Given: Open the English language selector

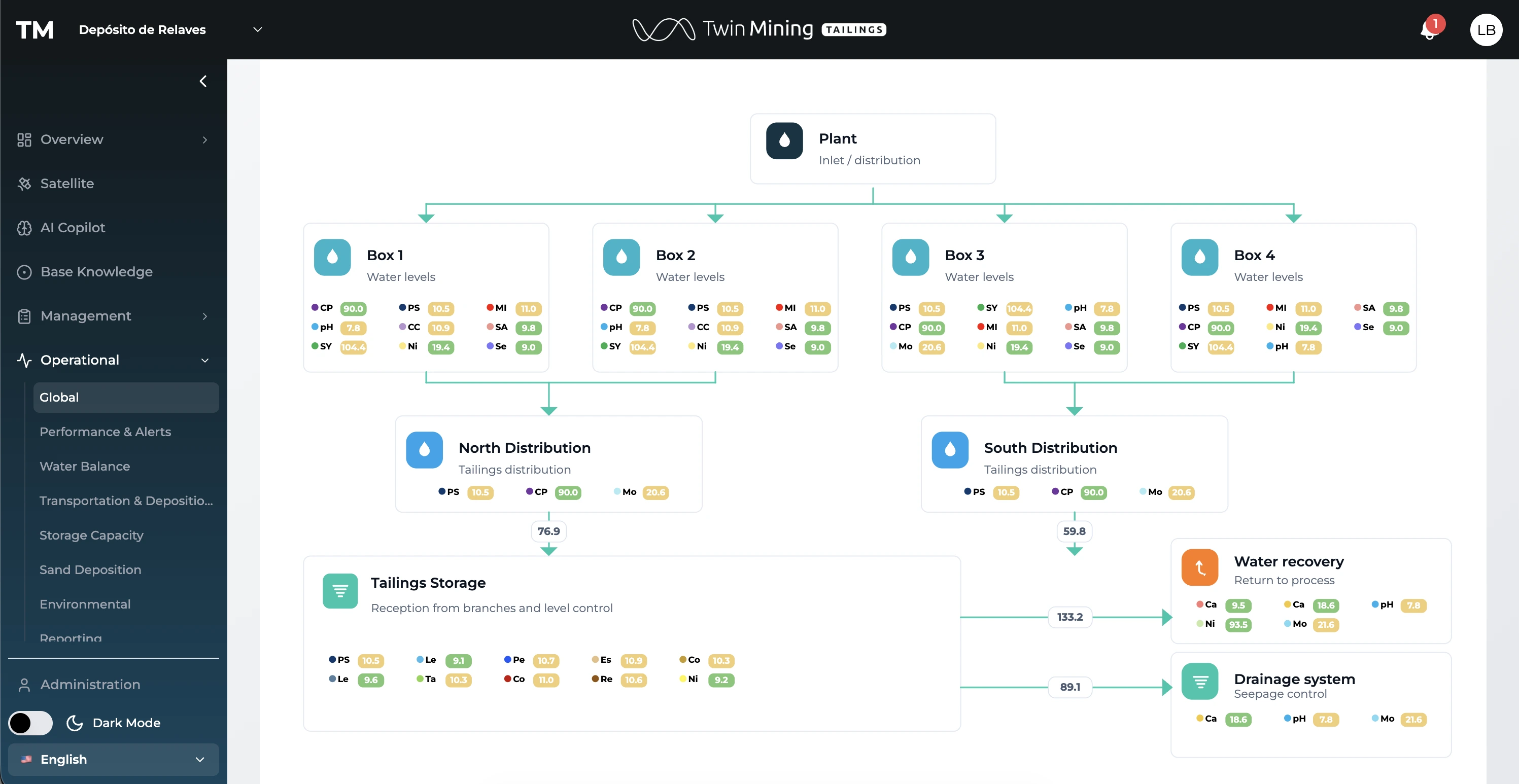Looking at the screenshot, I should point(113,759).
